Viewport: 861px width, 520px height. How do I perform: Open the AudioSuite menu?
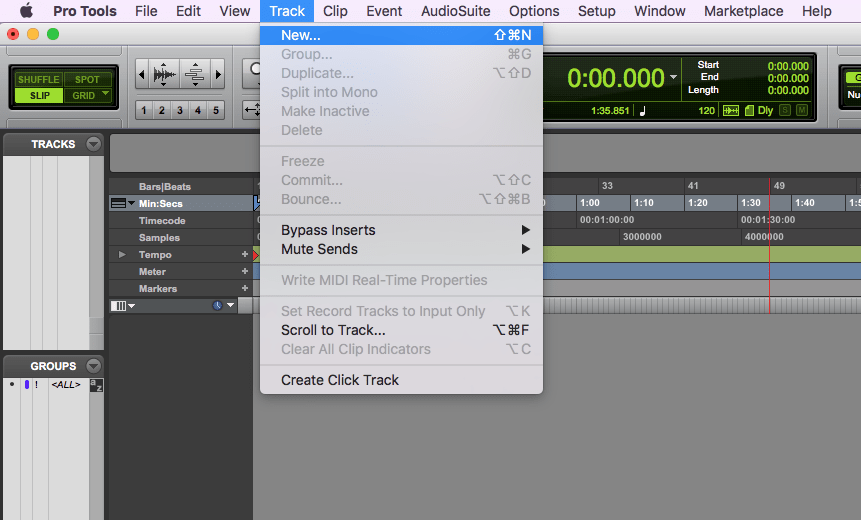coord(456,11)
